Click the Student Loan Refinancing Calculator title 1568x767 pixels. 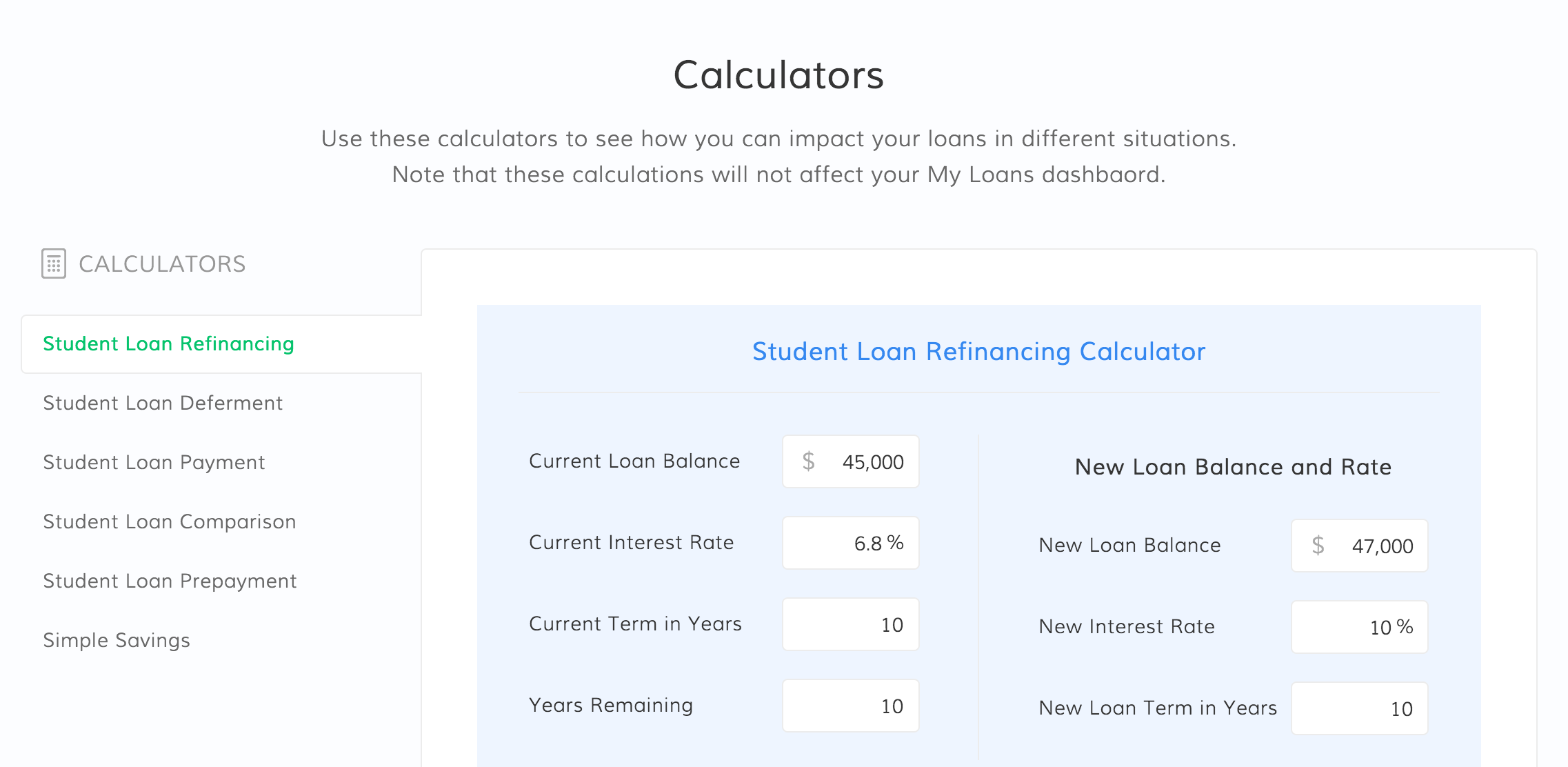tap(978, 352)
